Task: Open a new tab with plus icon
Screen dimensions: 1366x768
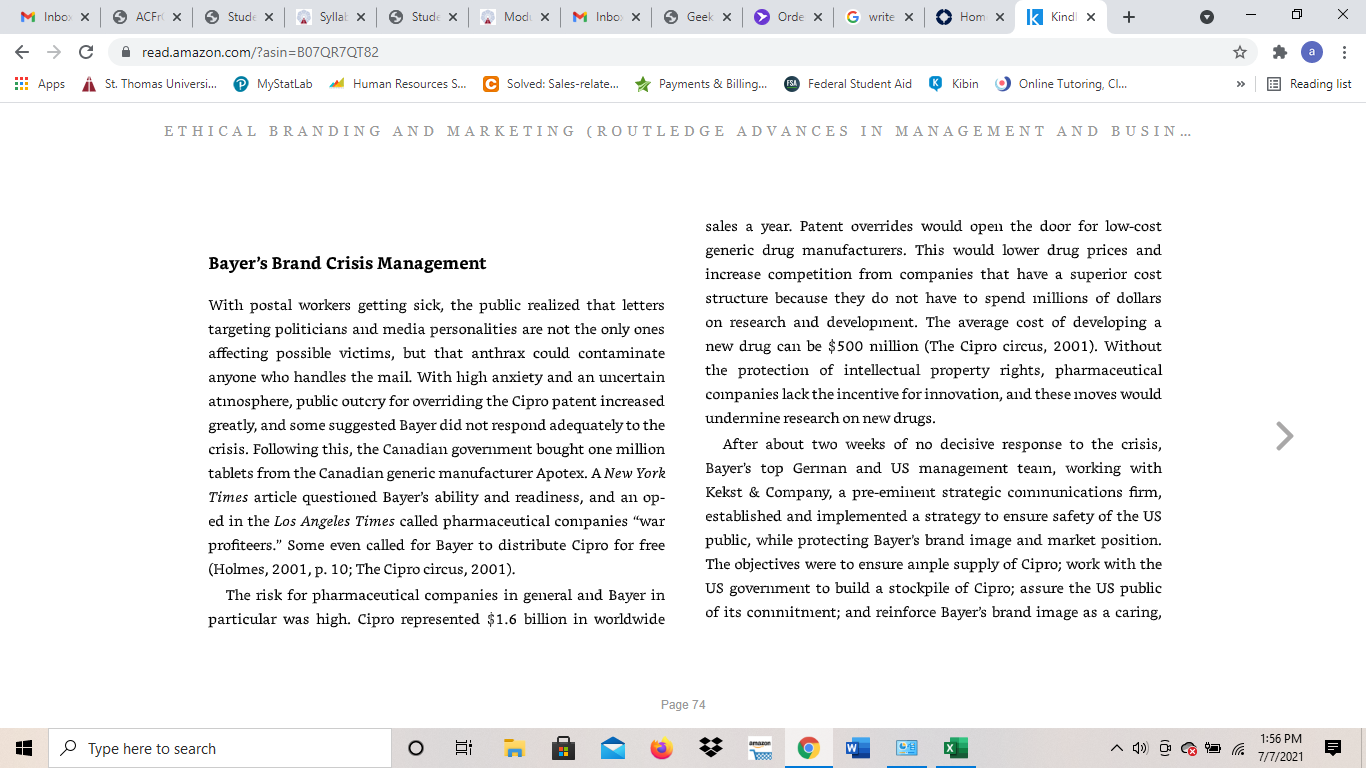Action: pos(1129,17)
